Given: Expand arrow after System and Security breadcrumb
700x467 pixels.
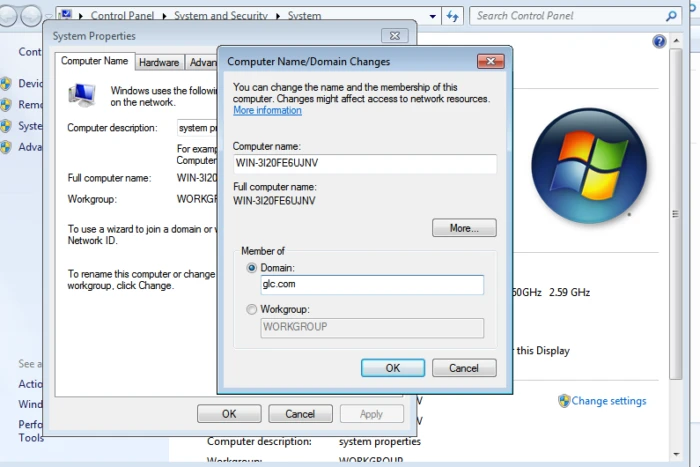Looking at the screenshot, I should tap(278, 16).
